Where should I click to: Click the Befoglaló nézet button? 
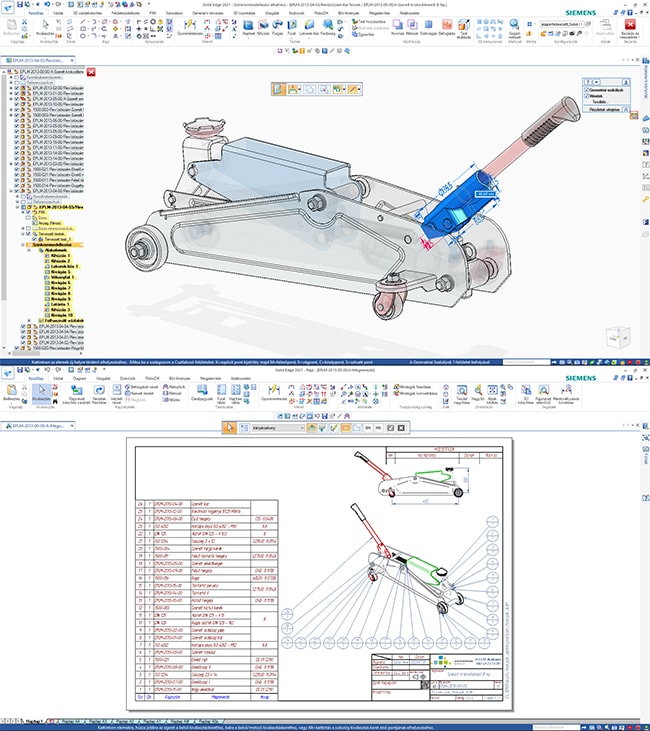point(141,387)
